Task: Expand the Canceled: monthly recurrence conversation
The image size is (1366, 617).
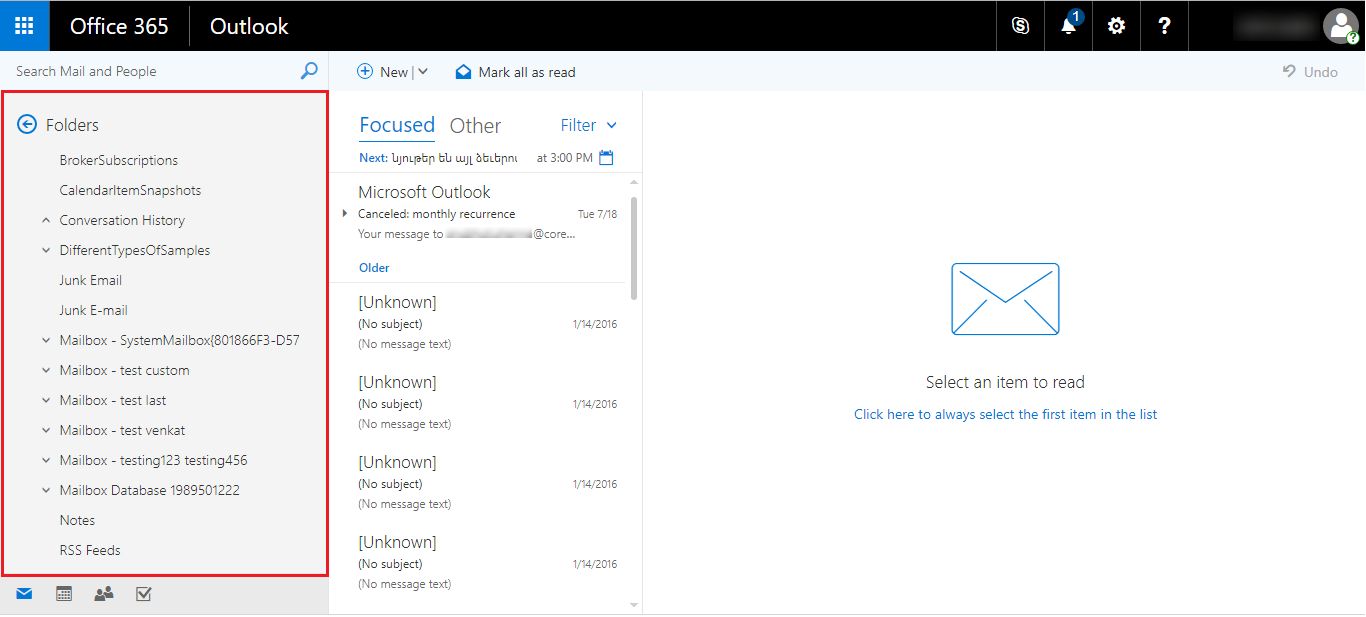Action: click(x=345, y=214)
